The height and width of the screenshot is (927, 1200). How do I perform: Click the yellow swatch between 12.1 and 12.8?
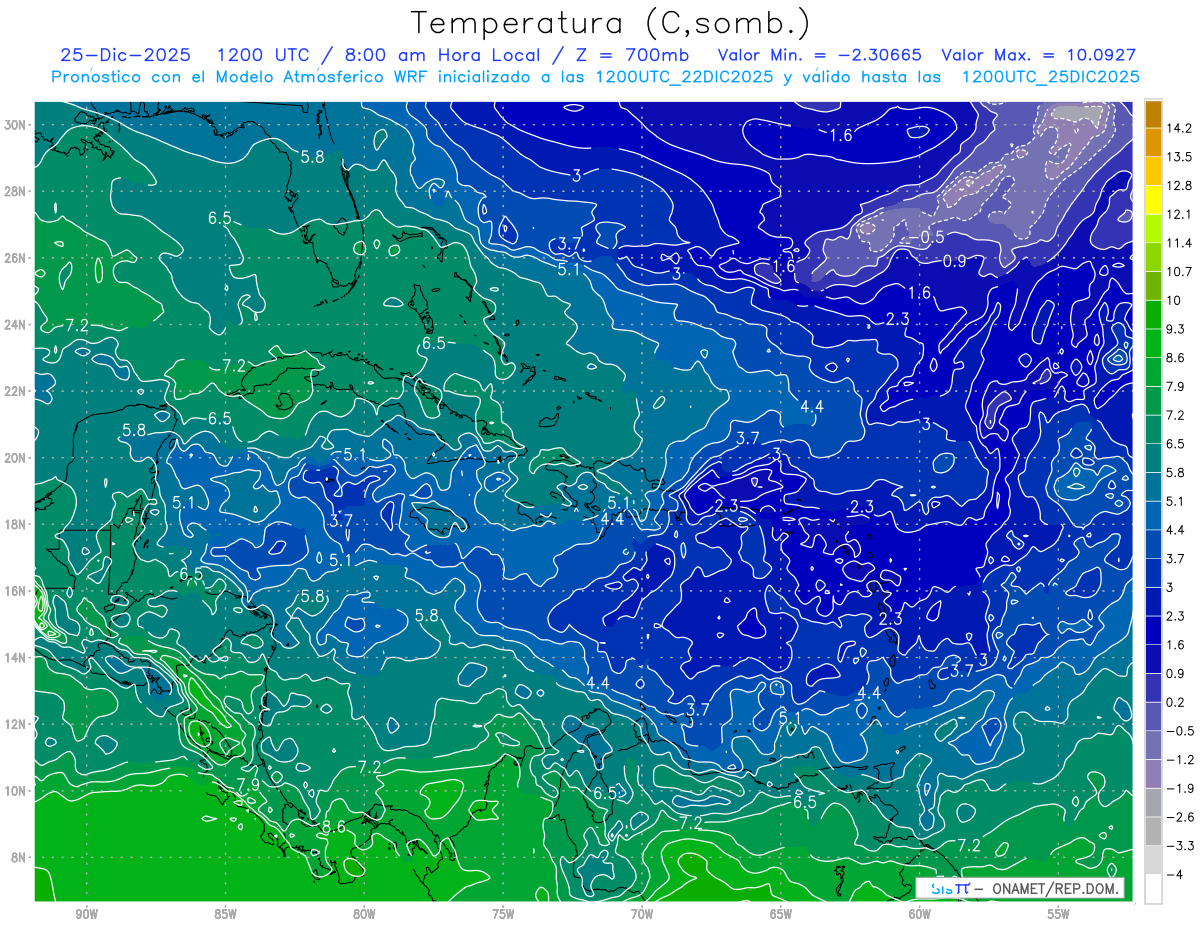click(x=1153, y=200)
